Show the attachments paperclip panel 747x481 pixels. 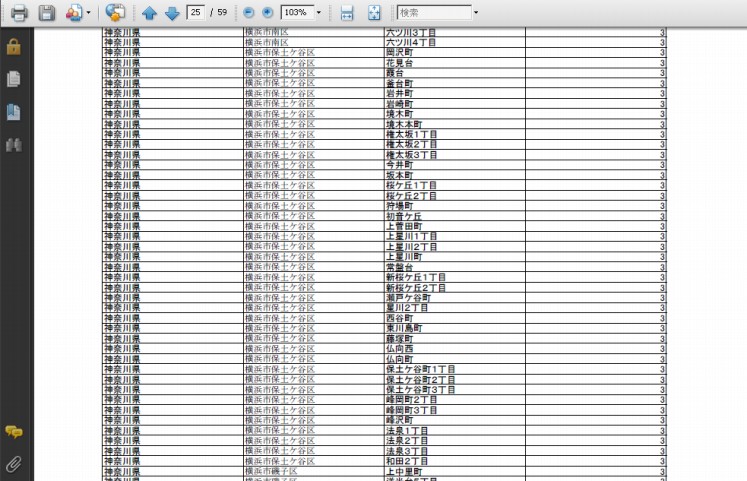14,463
